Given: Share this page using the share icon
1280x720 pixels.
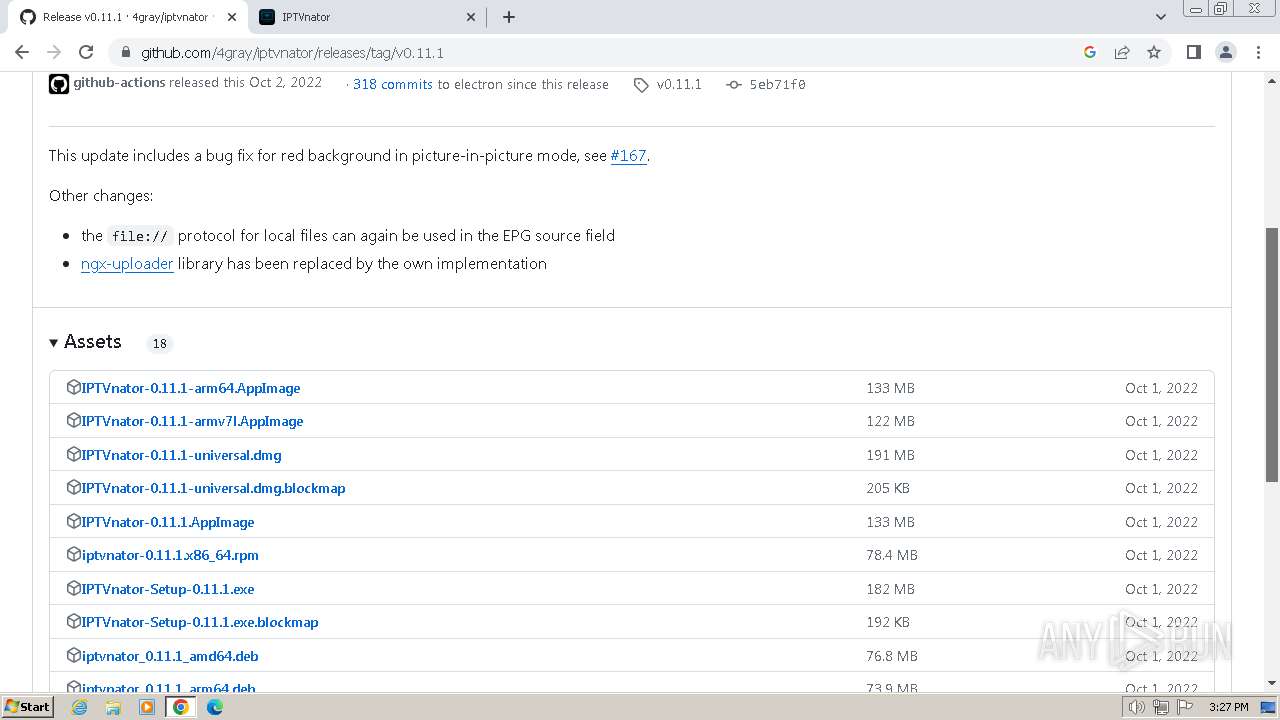Looking at the screenshot, I should 1122,52.
